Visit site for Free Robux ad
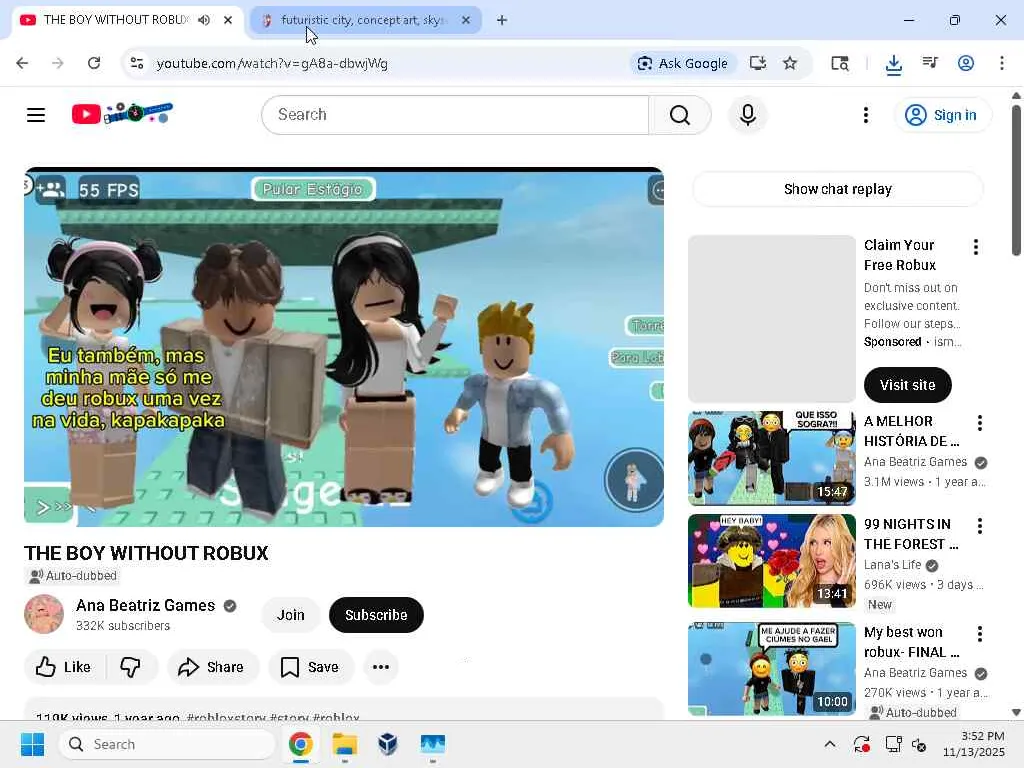Screen dimensions: 1024x768 coord(907,385)
